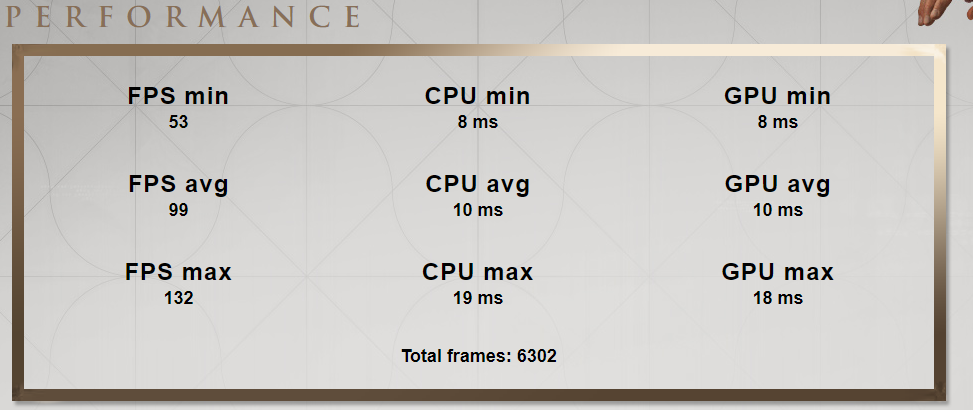
Task: Click the CPU min label
Action: pos(477,97)
